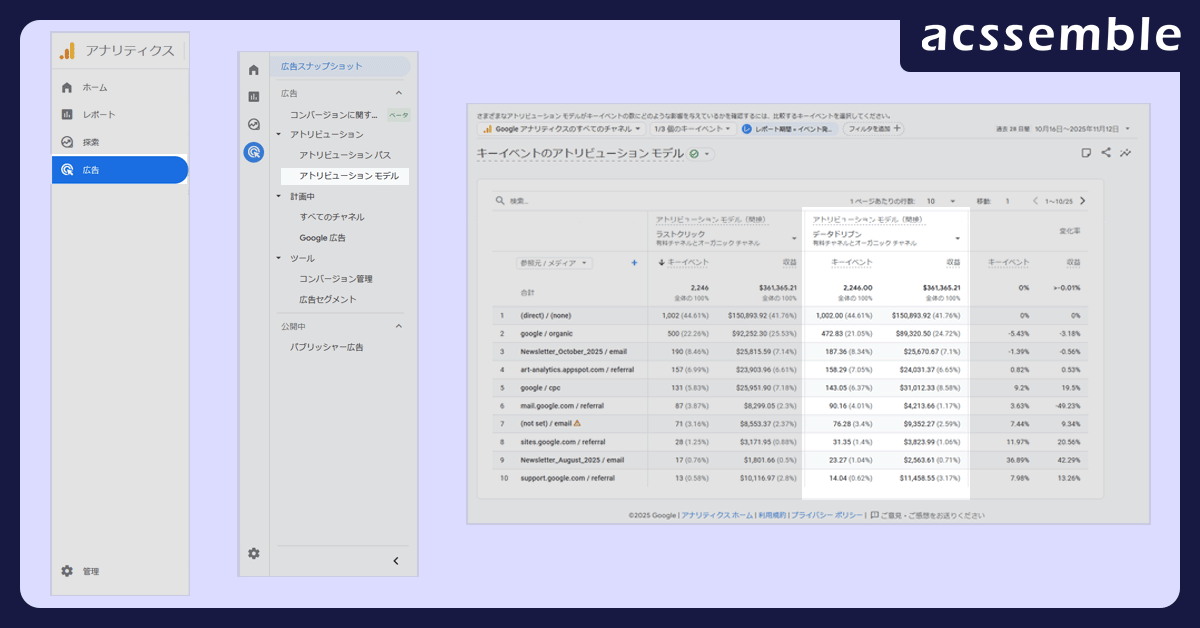
Task: Select アトリビューション パス in the menu
Action: (344, 155)
